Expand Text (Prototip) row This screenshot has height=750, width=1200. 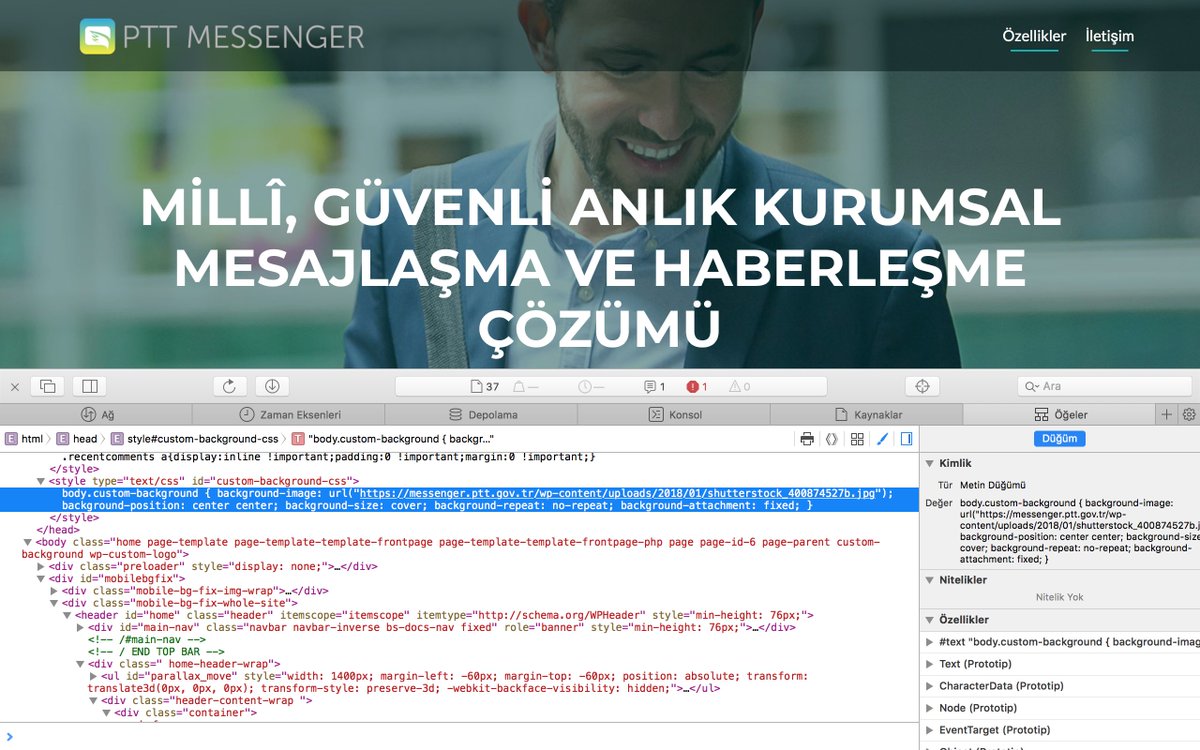pyautogui.click(x=929, y=664)
